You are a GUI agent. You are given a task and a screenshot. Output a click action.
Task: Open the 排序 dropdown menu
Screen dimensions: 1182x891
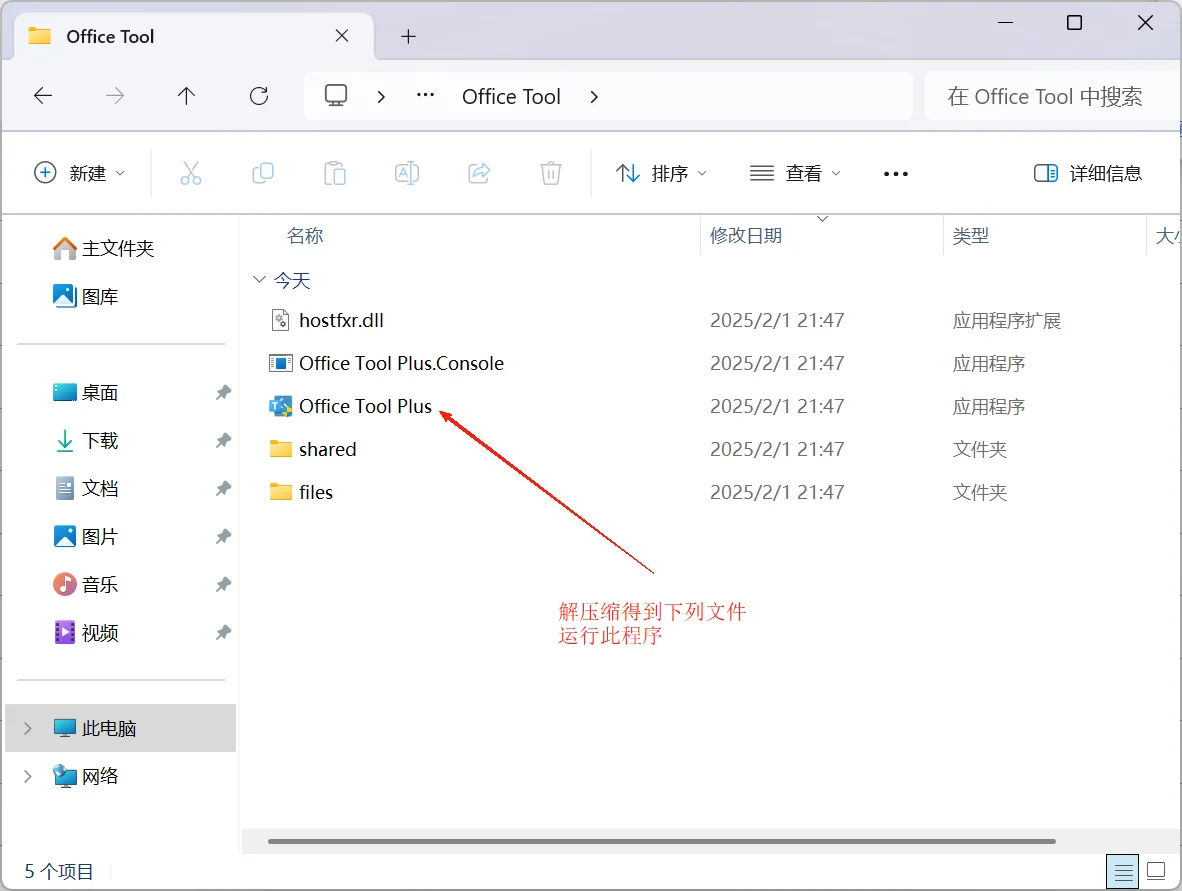click(662, 172)
